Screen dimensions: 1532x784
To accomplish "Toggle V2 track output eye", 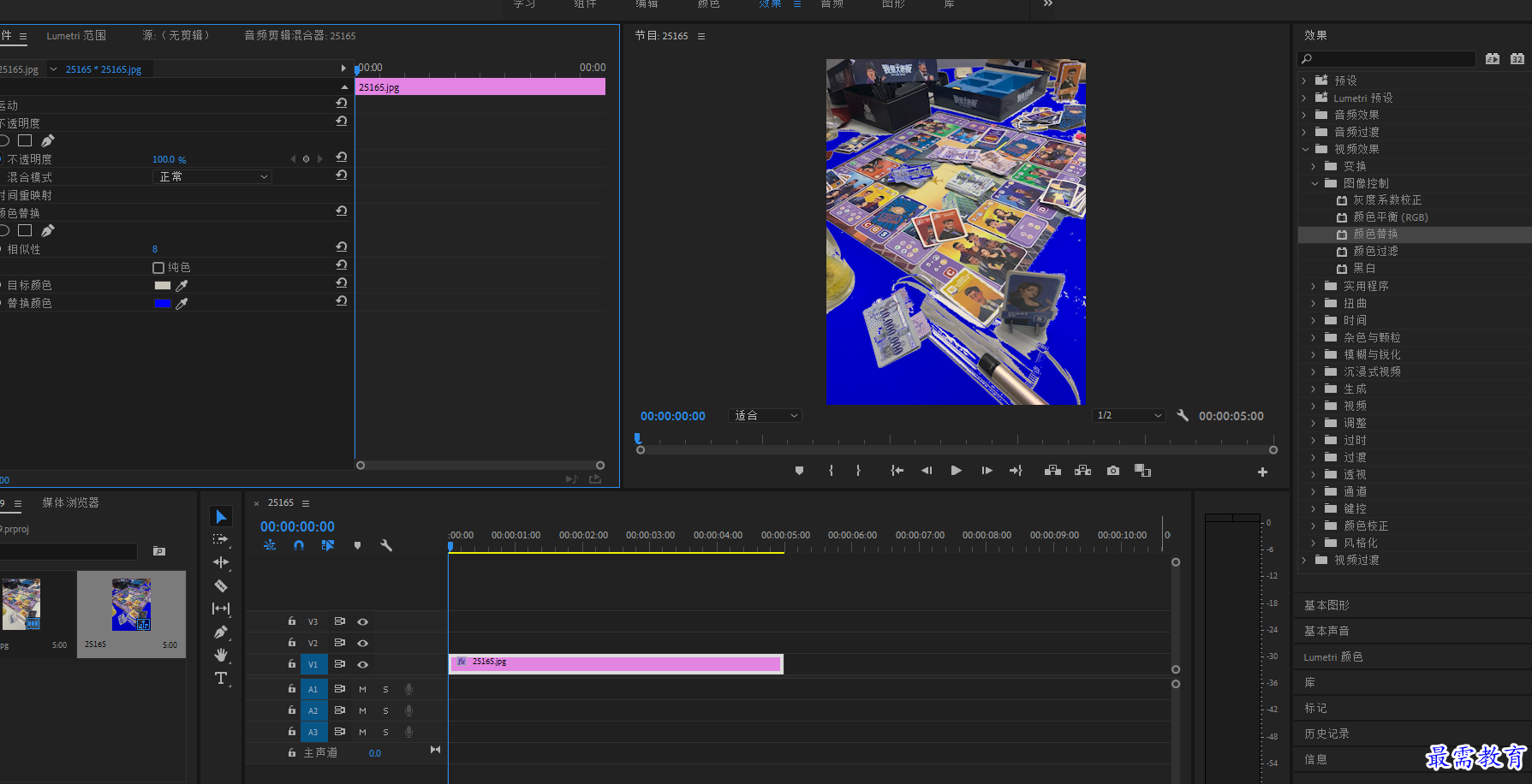I will pos(363,643).
